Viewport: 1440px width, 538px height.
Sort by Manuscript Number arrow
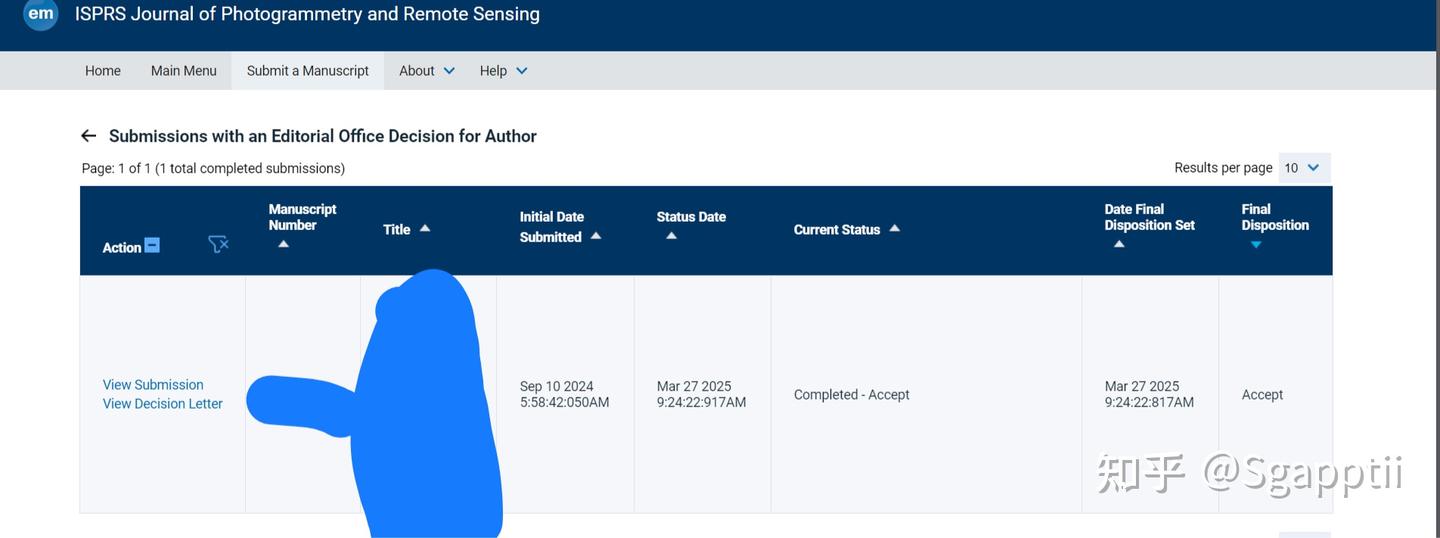[283, 244]
